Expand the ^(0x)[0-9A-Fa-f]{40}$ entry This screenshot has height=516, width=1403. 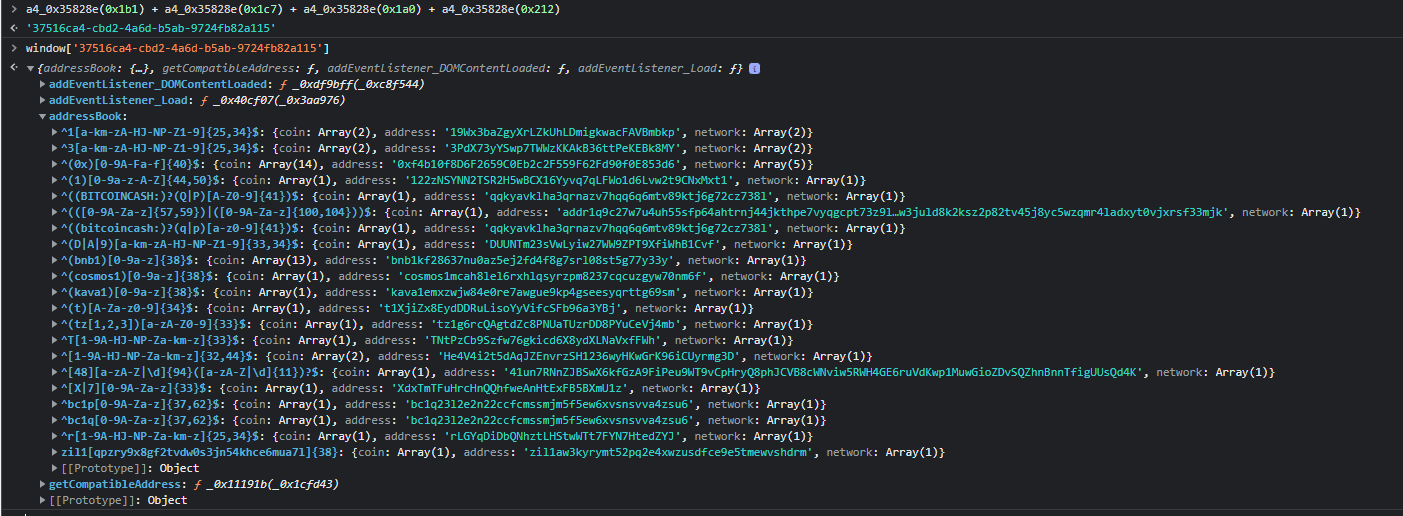point(55,164)
